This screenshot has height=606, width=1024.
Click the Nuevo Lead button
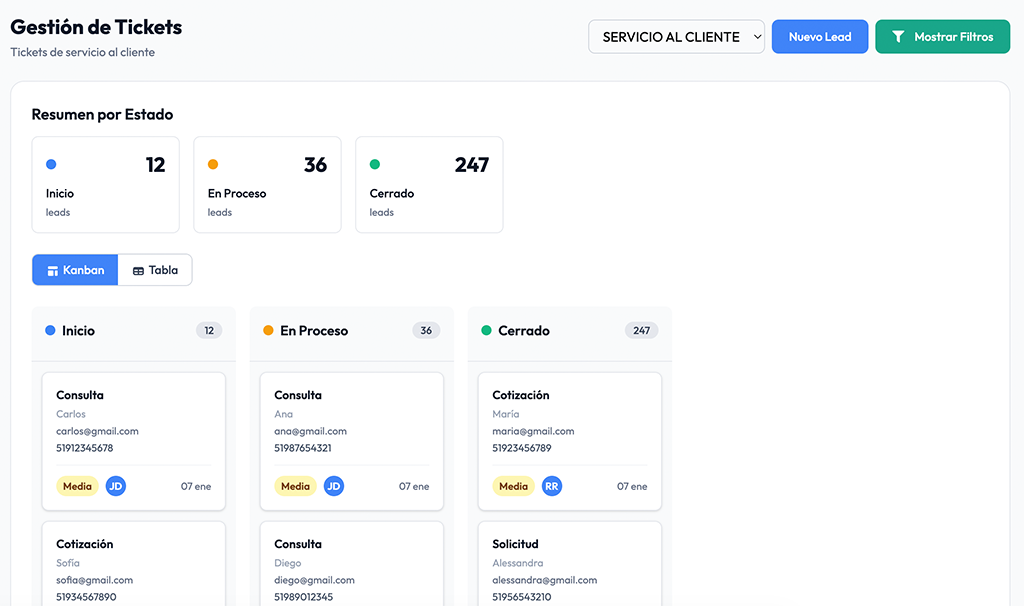[820, 37]
